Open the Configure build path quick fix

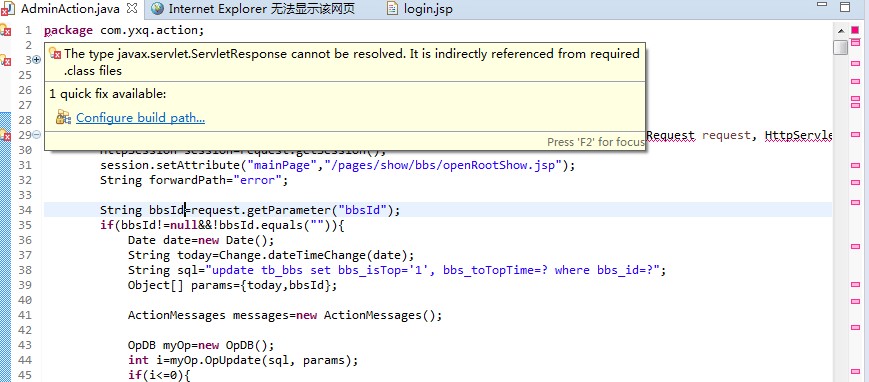pos(140,118)
